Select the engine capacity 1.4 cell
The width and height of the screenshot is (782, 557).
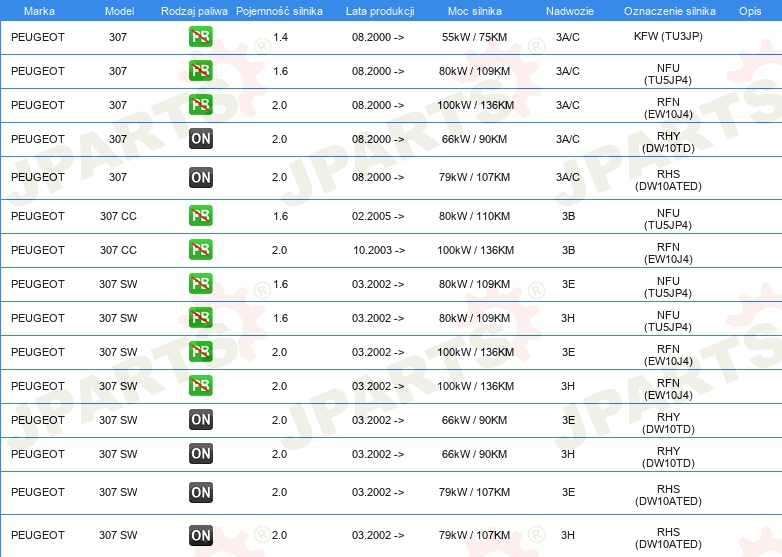pyautogui.click(x=280, y=37)
